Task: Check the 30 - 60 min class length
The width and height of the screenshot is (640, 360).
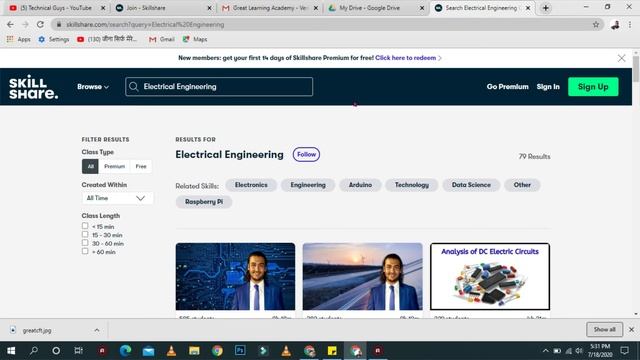Action: [x=85, y=243]
